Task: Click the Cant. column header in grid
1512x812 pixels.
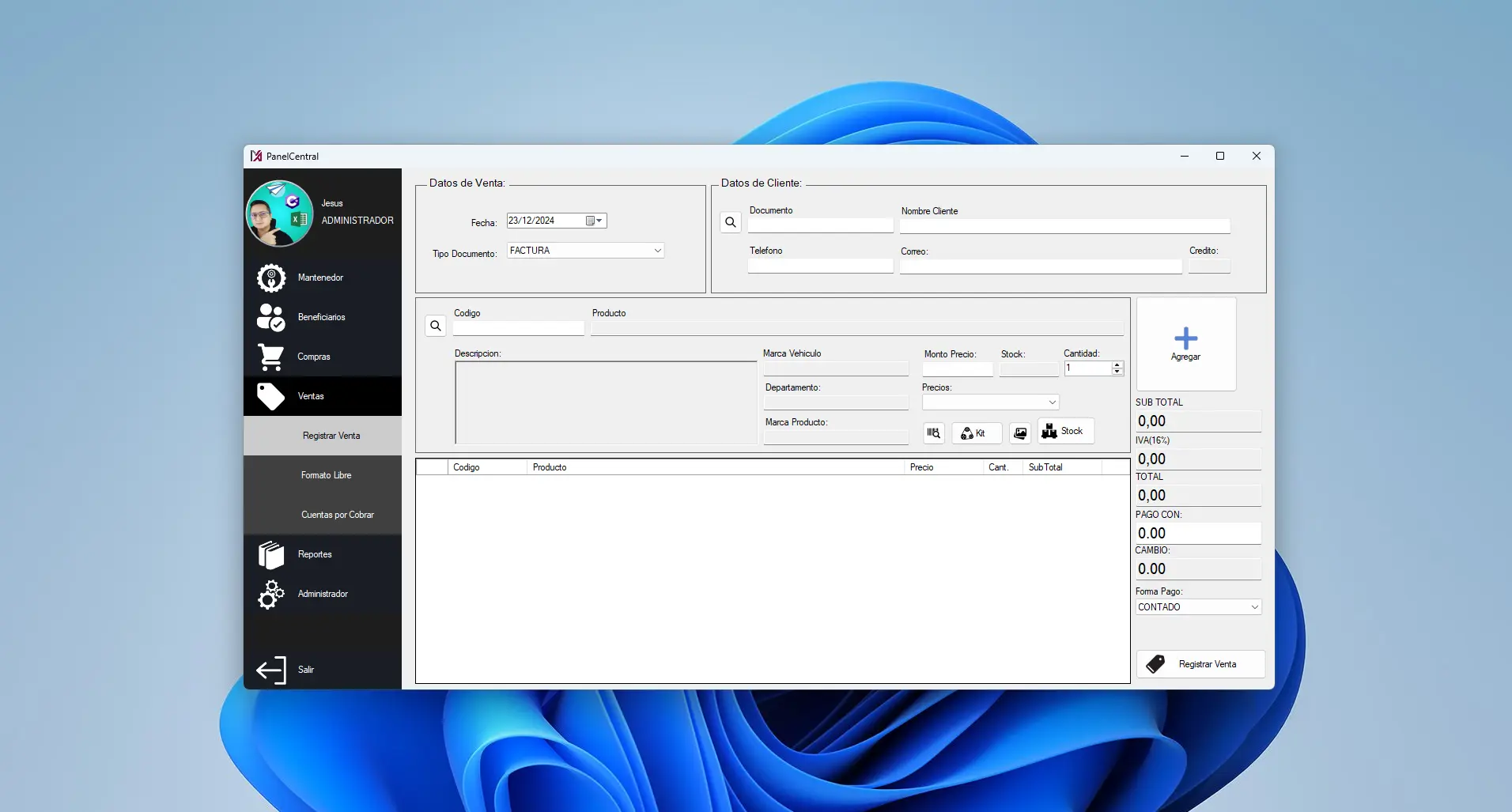Action: [1003, 467]
